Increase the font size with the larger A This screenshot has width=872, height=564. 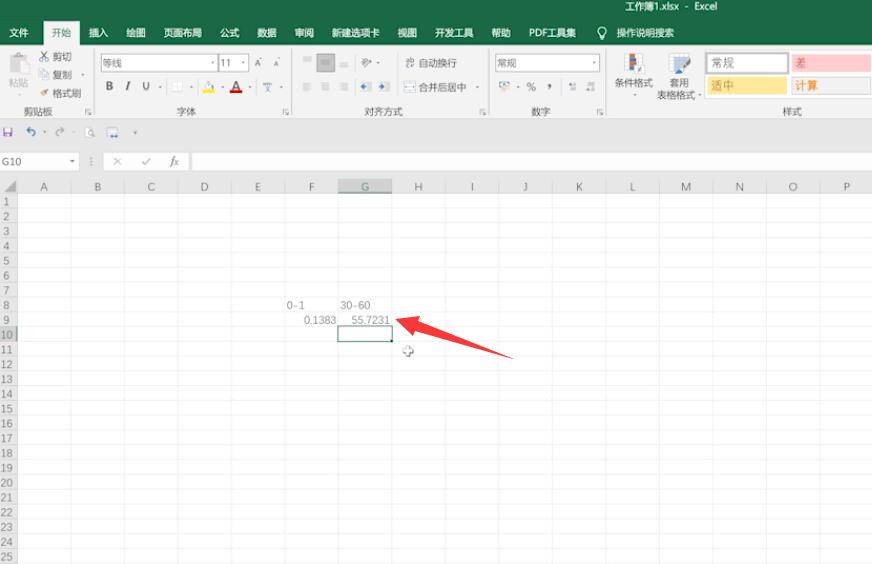click(x=258, y=63)
